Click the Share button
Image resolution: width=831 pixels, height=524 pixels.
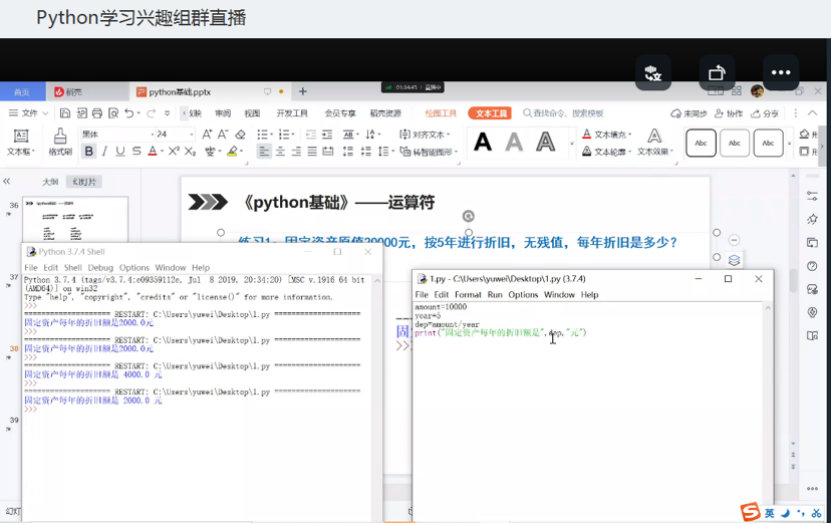click(765, 114)
